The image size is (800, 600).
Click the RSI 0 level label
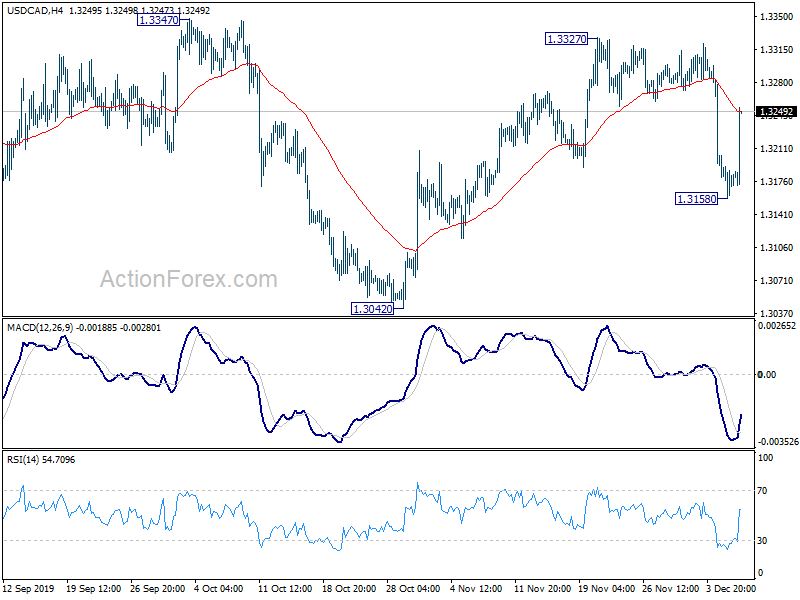[x=760, y=573]
